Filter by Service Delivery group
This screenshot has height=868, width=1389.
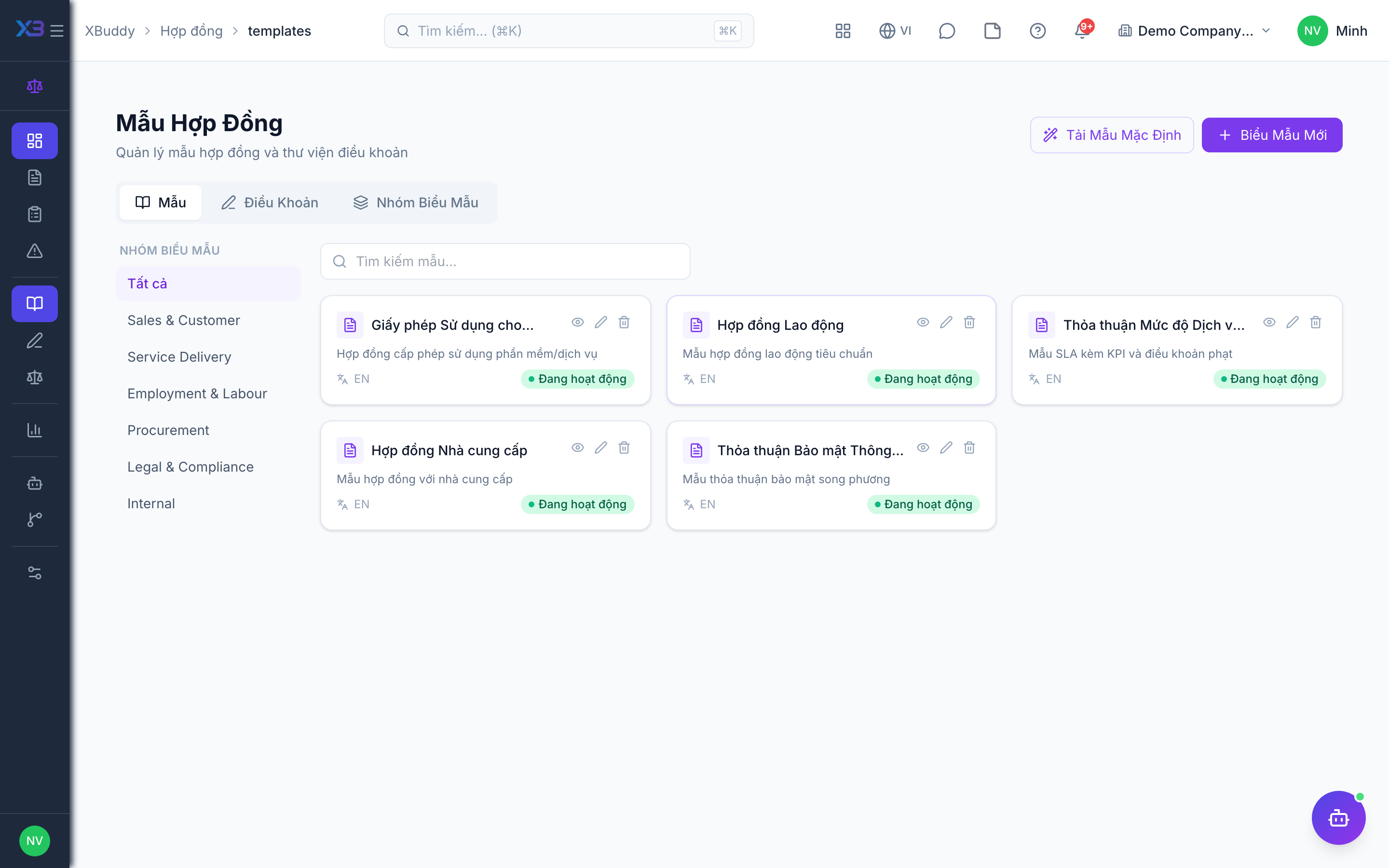[208, 357]
